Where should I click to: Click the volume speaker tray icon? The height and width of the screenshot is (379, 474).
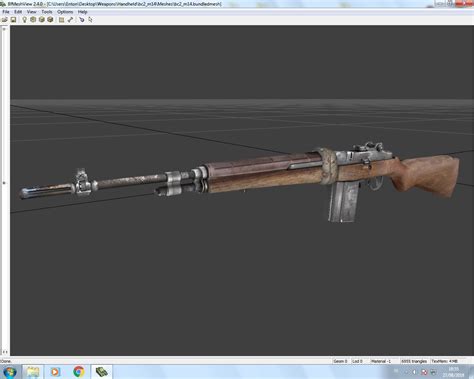pyautogui.click(x=414, y=372)
